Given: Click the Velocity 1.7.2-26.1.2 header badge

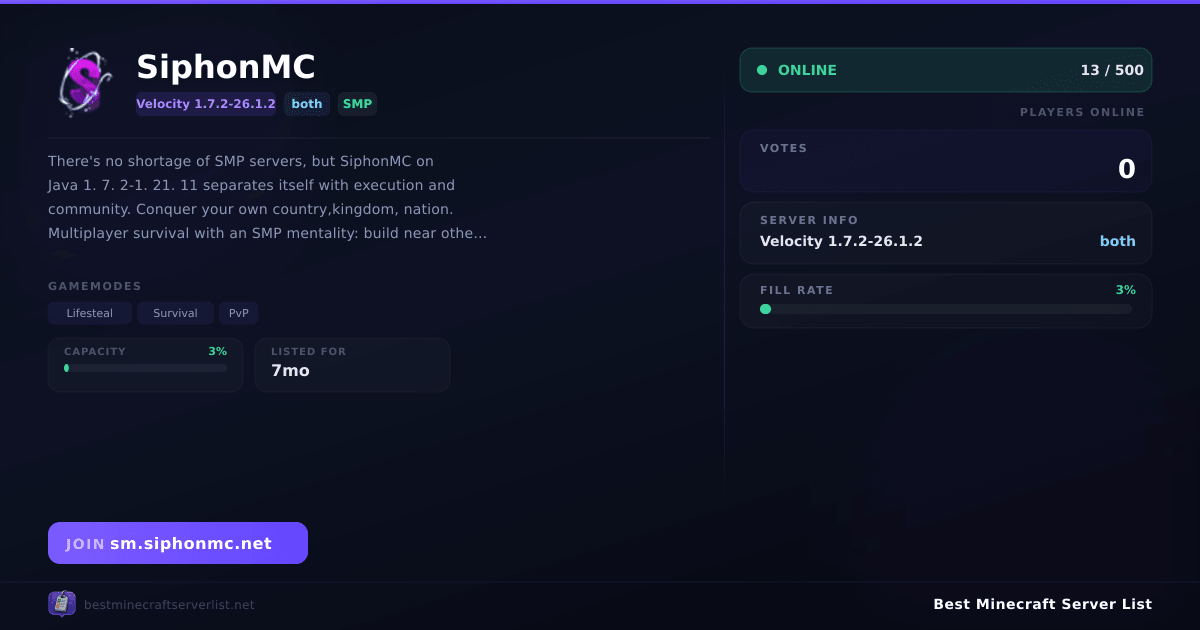Looking at the screenshot, I should [206, 104].
